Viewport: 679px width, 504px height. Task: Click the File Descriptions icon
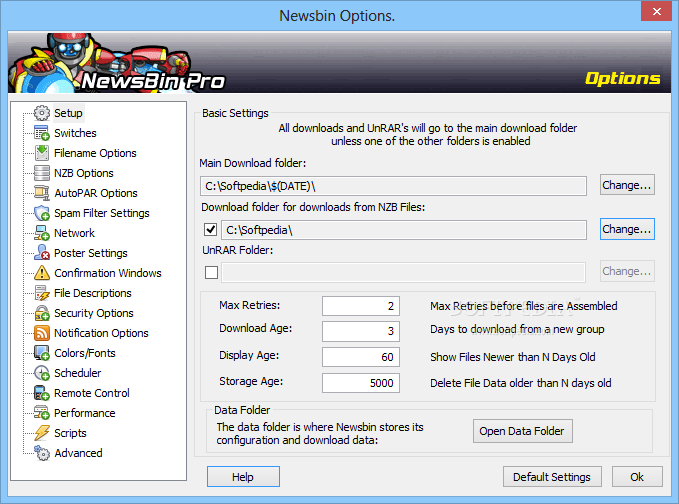coord(42,293)
